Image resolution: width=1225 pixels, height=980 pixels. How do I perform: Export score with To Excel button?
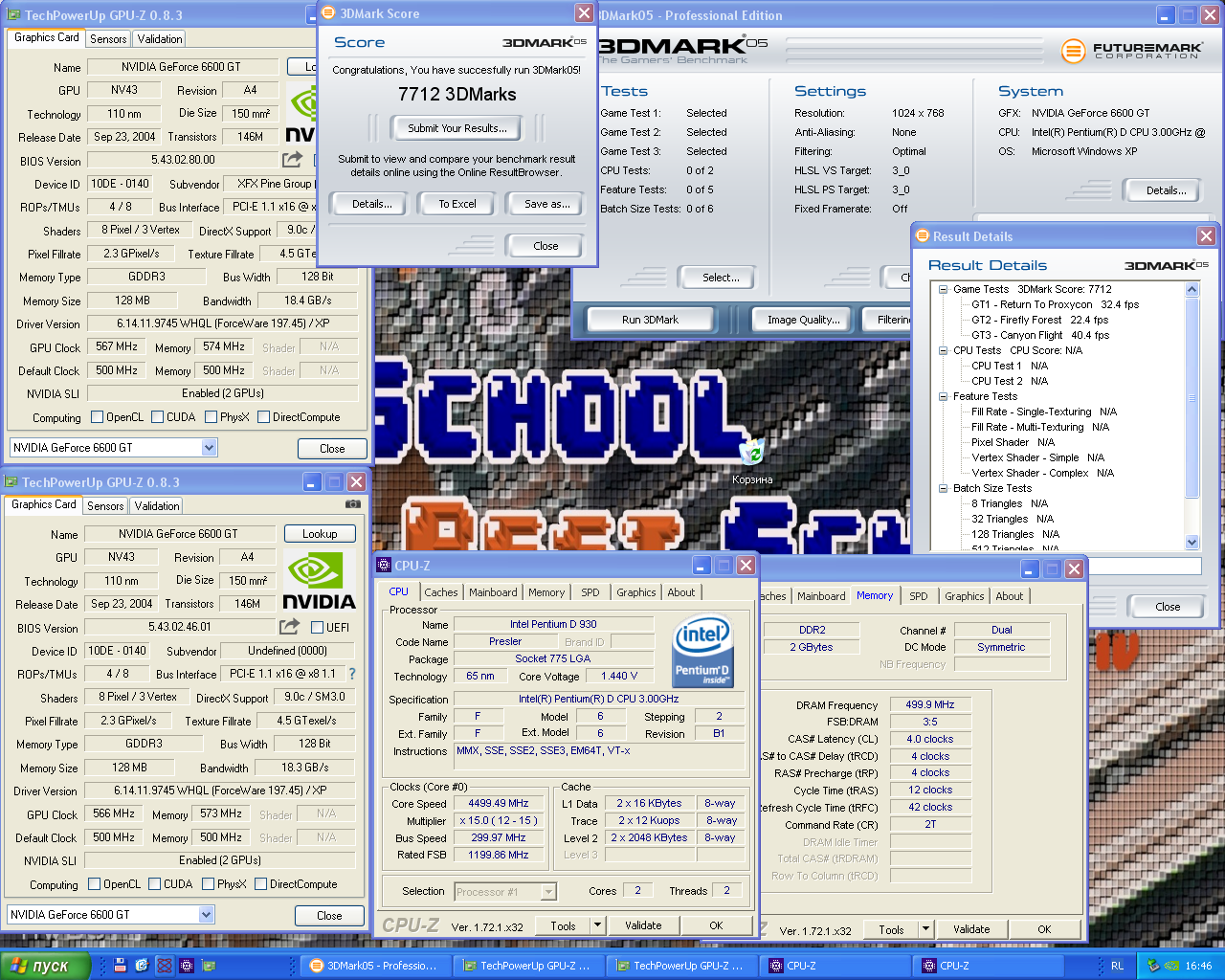tap(457, 204)
